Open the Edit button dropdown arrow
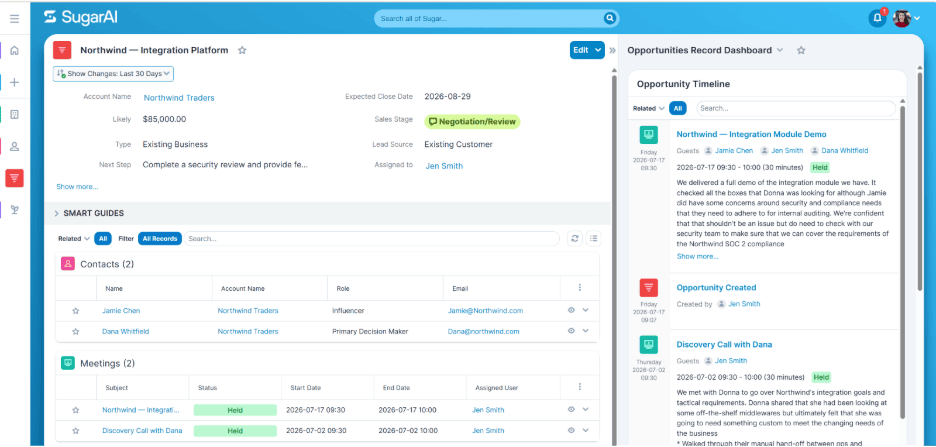Image resolution: width=936 pixels, height=447 pixels. tap(598, 51)
